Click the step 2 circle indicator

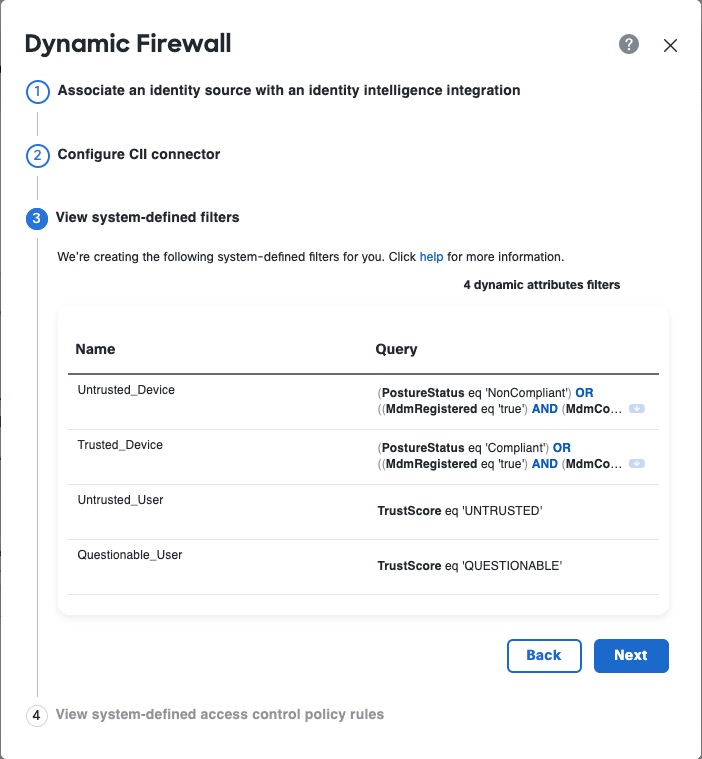tap(37, 156)
